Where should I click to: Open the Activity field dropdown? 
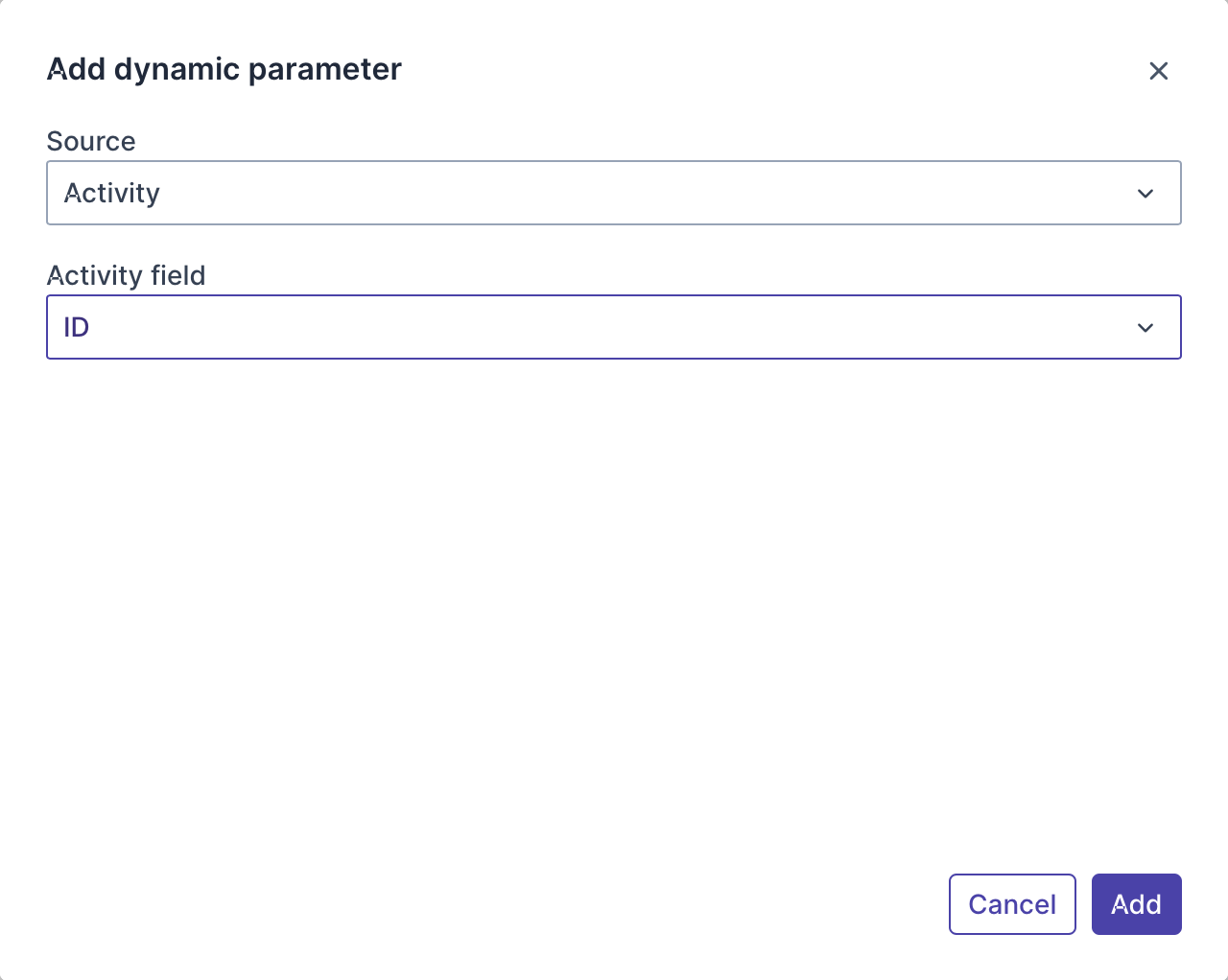613,327
